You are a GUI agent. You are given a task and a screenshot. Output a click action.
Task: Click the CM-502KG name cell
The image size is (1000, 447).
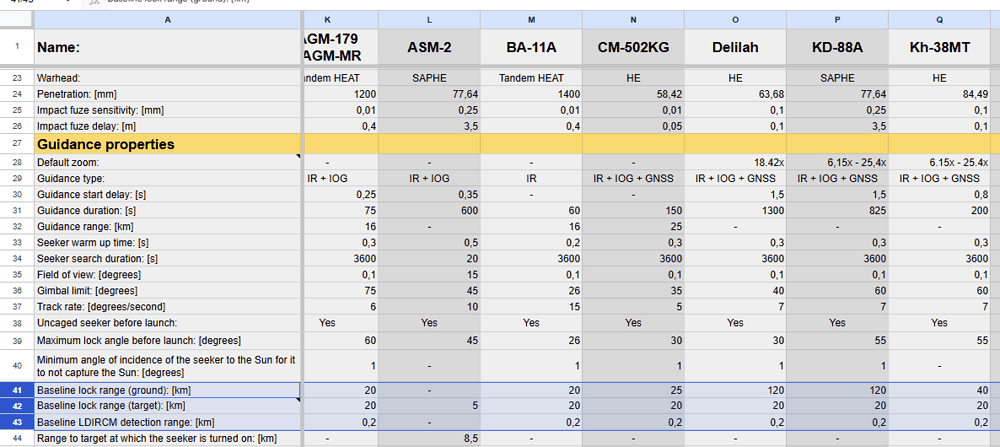pos(633,47)
